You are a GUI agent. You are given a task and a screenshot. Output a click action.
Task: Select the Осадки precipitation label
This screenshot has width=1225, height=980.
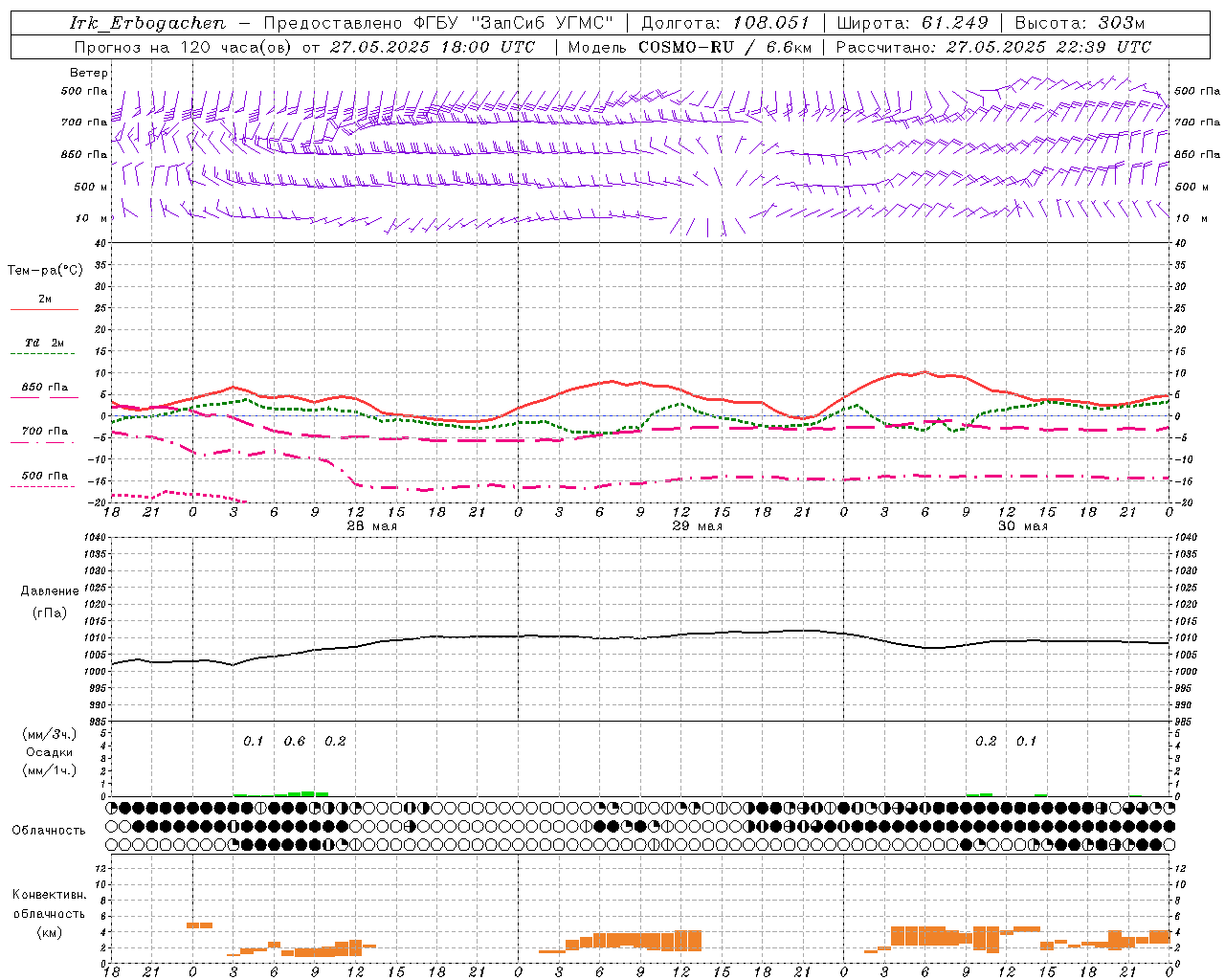[49, 752]
